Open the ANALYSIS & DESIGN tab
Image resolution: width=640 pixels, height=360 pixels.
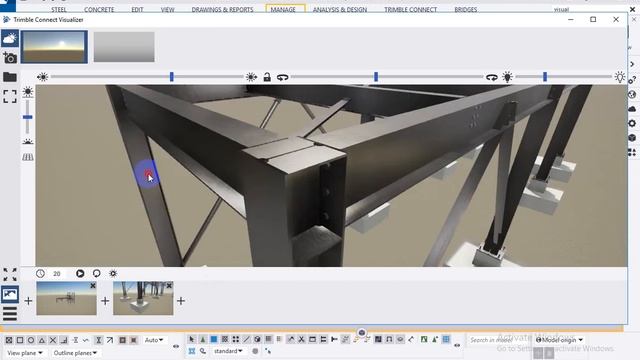(340, 9)
